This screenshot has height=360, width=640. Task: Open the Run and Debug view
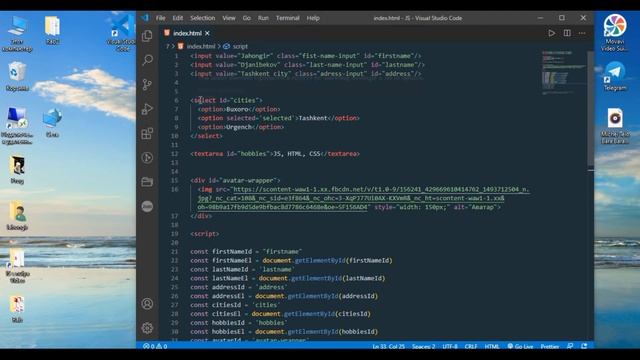click(x=147, y=109)
